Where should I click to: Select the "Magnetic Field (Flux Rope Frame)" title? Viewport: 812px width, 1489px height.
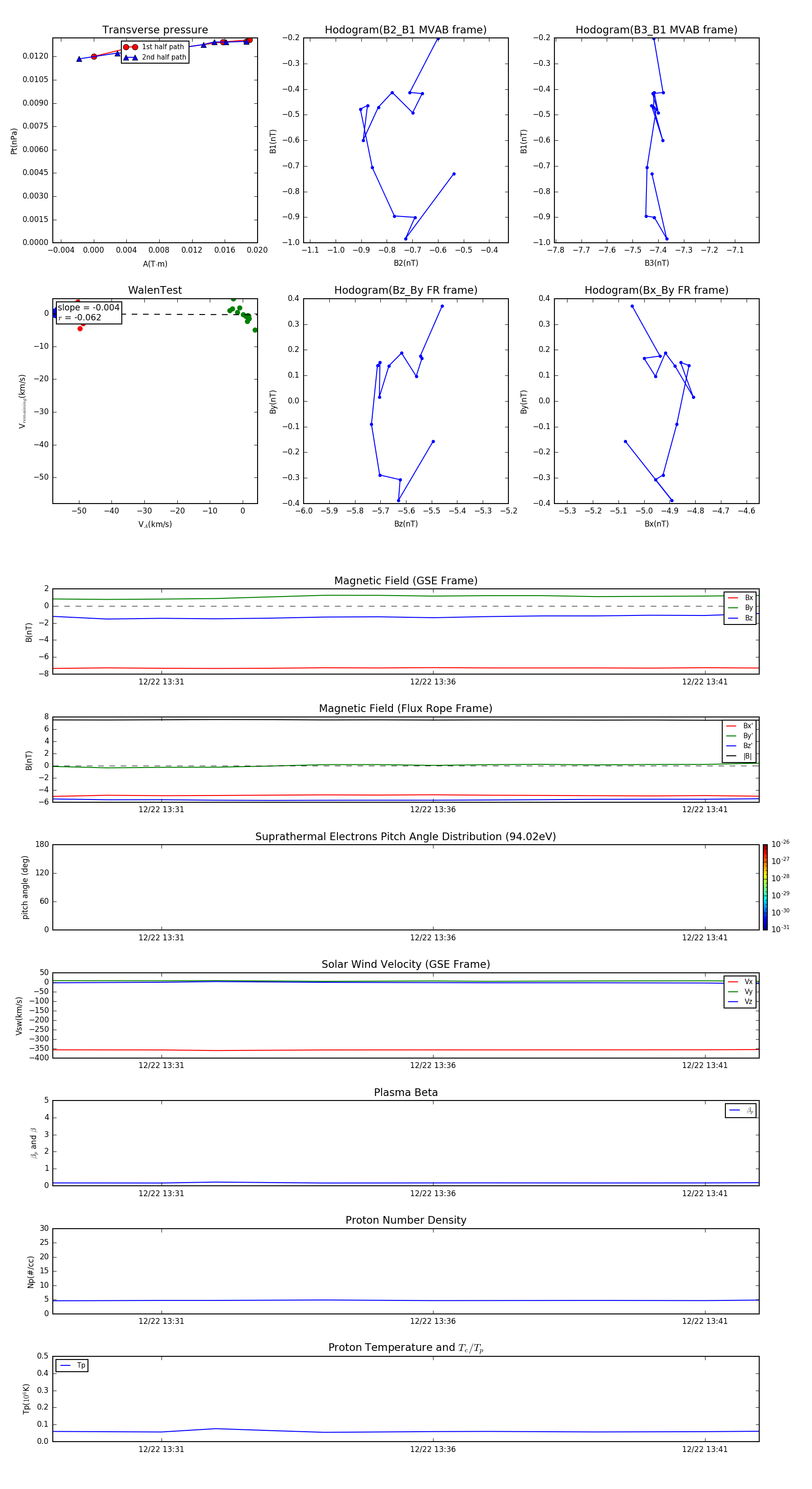point(406,709)
